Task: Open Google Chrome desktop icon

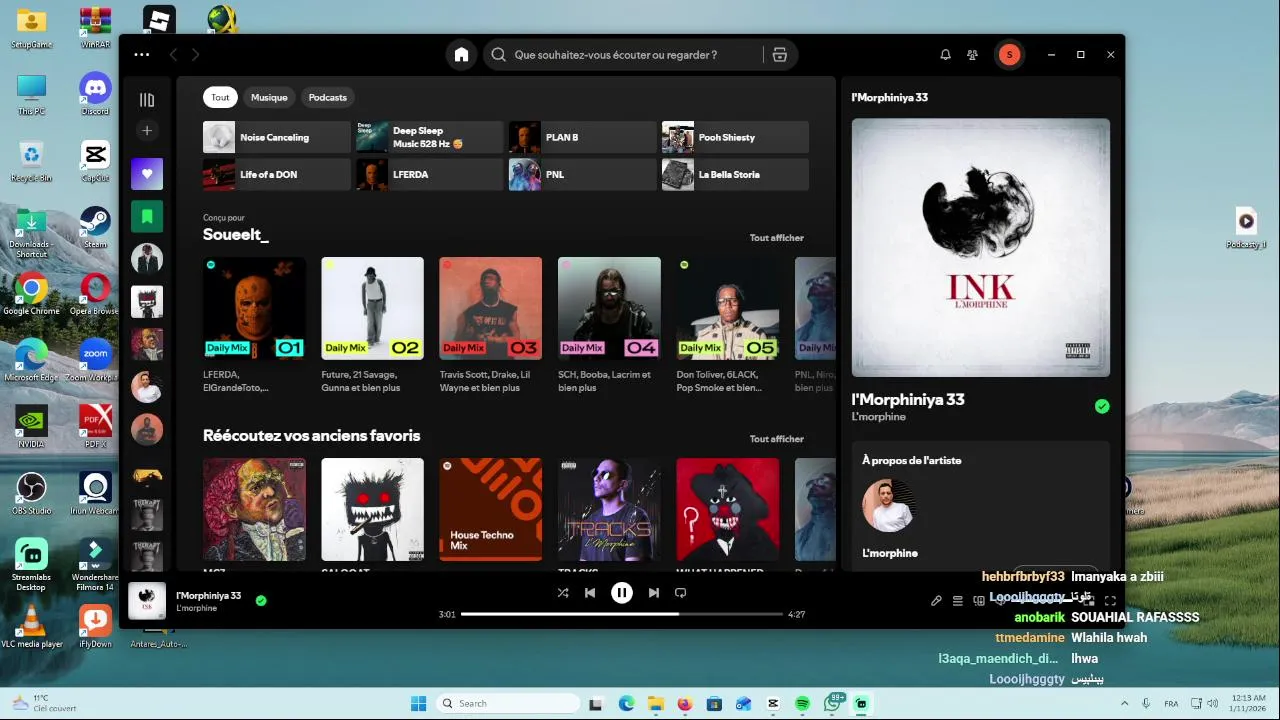Action: (x=31, y=293)
